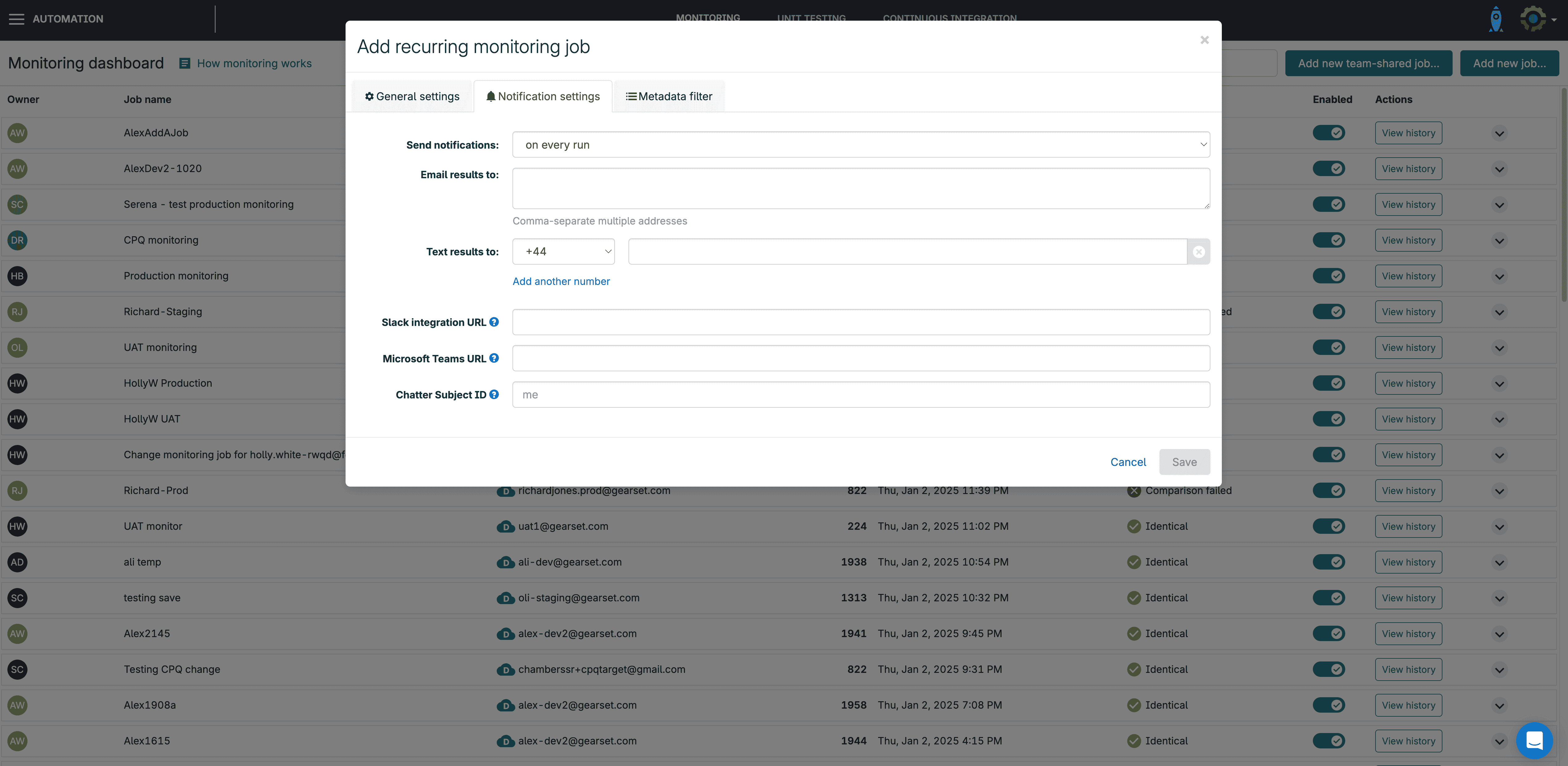Click the Slack integration URL help icon
This screenshot has height=766, width=1568.
tap(494, 322)
